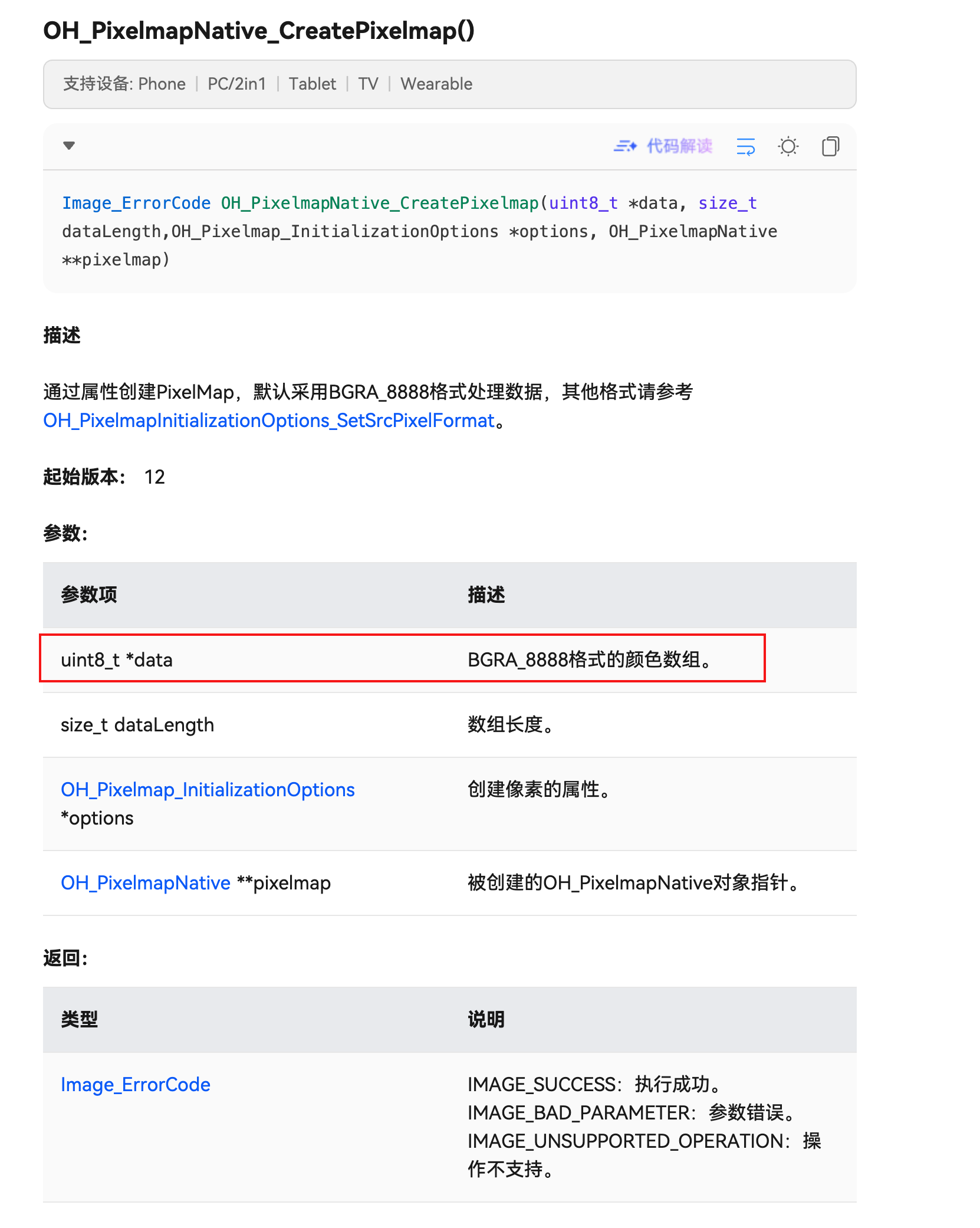Image resolution: width=980 pixels, height=1228 pixels.
Task: Click the Tablet device label
Action: [312, 84]
